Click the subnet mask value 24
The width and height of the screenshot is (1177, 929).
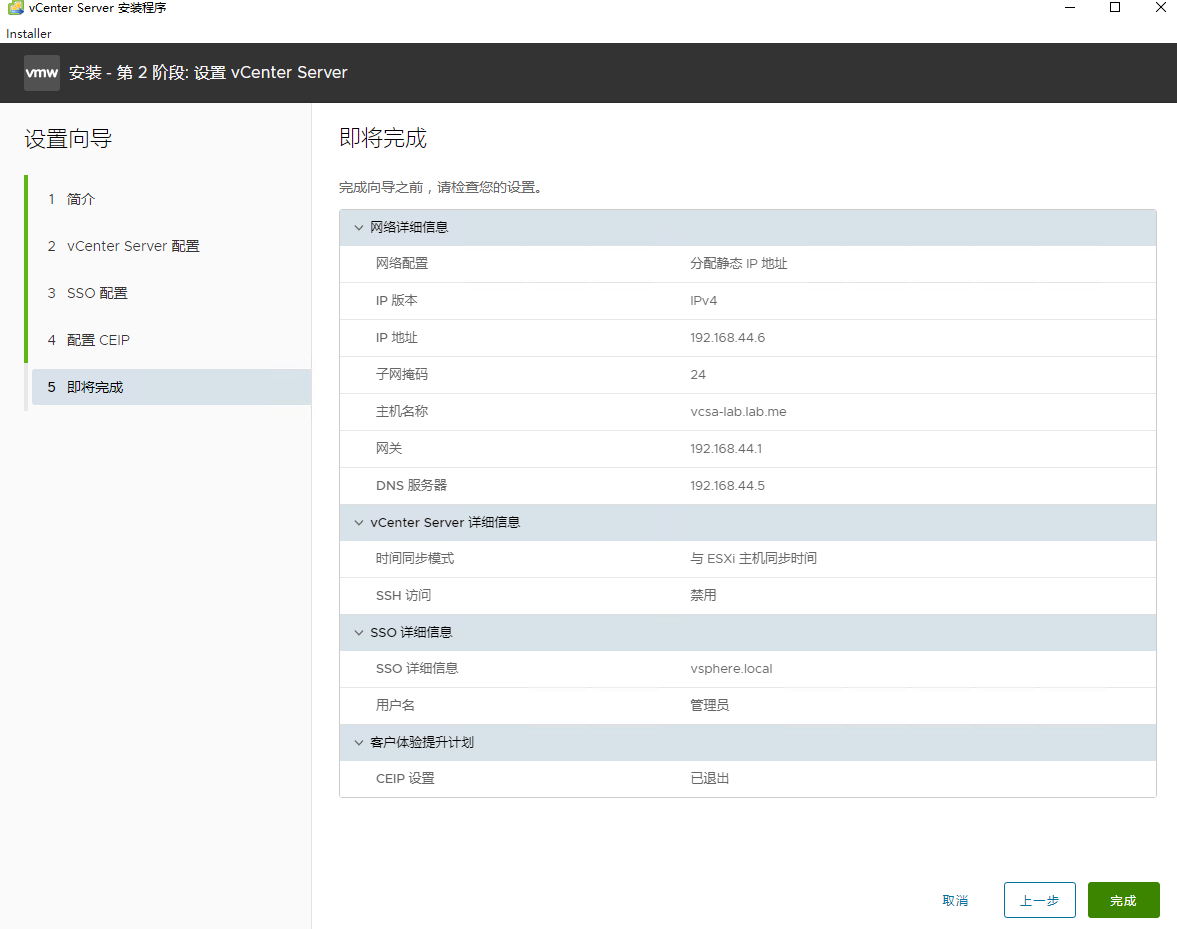[698, 374]
